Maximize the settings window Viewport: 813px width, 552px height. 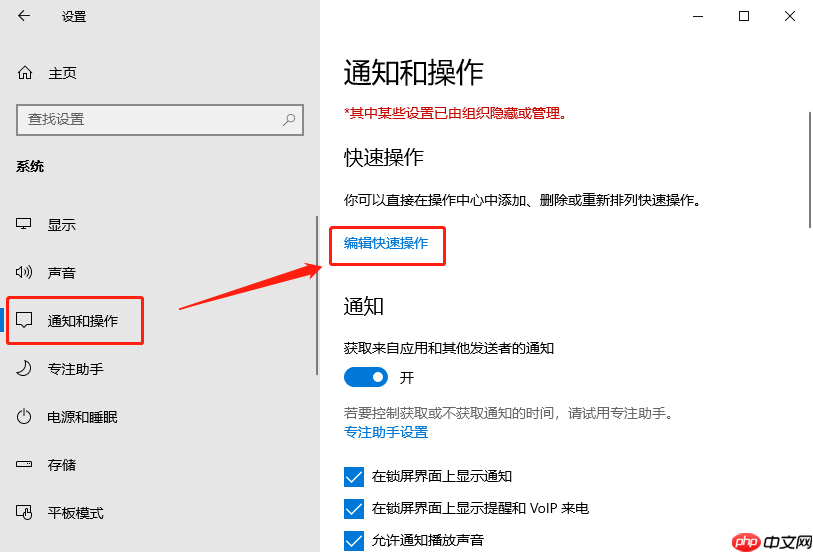click(744, 17)
